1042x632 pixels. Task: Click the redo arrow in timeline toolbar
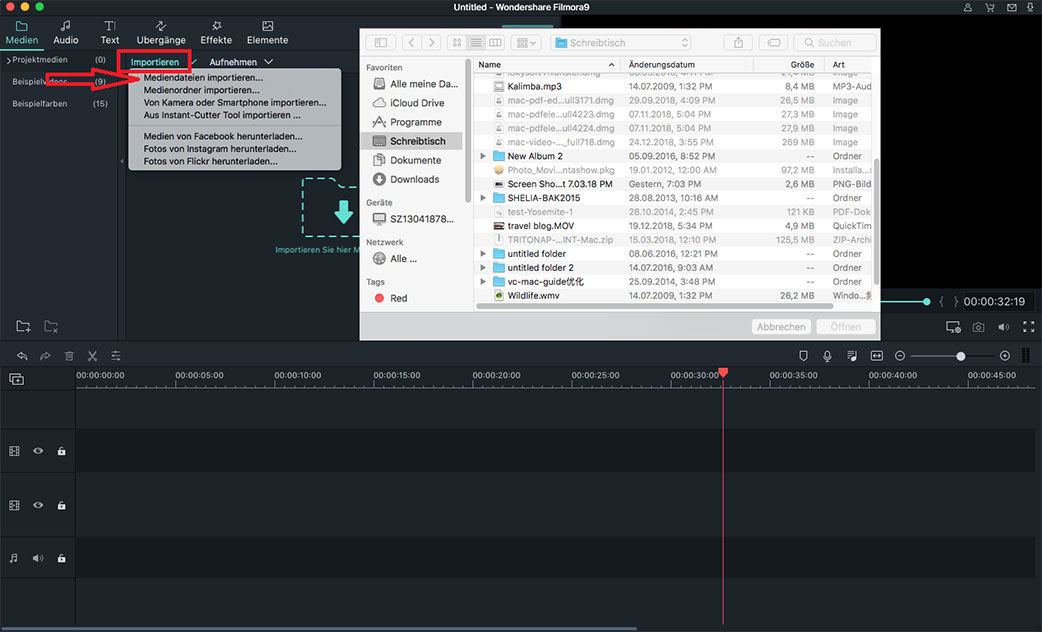point(45,356)
